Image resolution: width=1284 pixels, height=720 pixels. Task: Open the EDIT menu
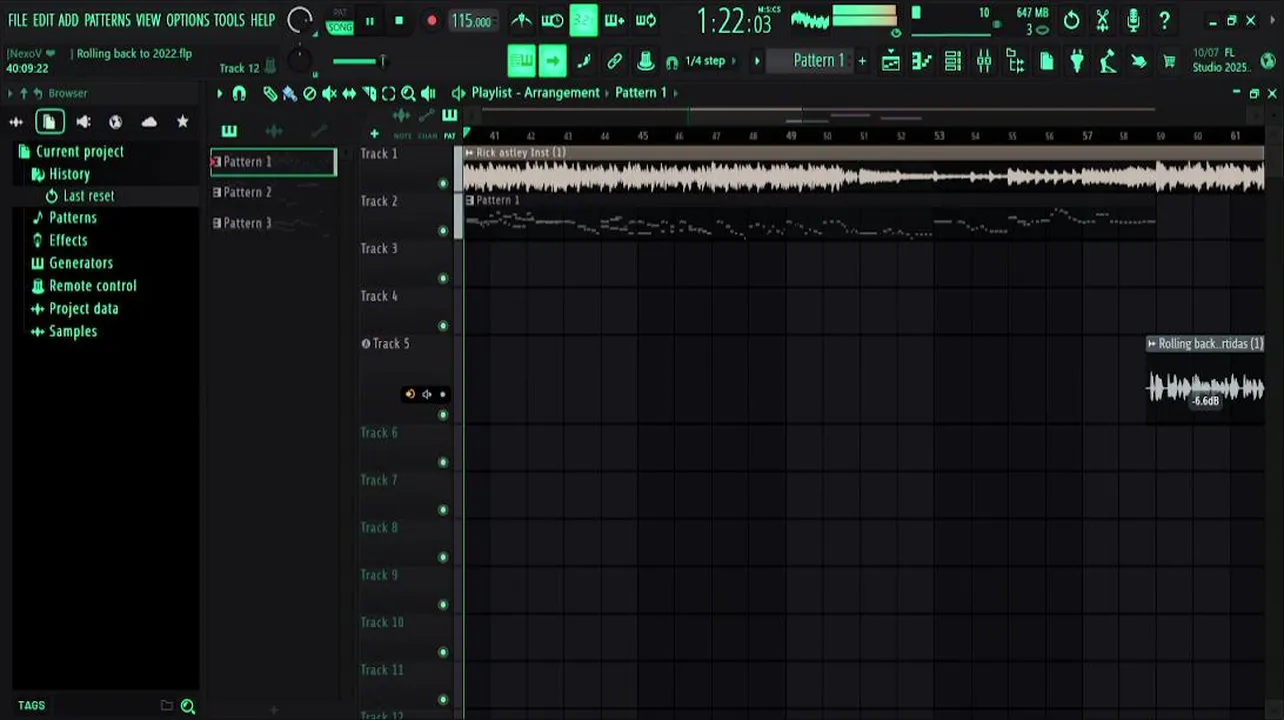[43, 20]
